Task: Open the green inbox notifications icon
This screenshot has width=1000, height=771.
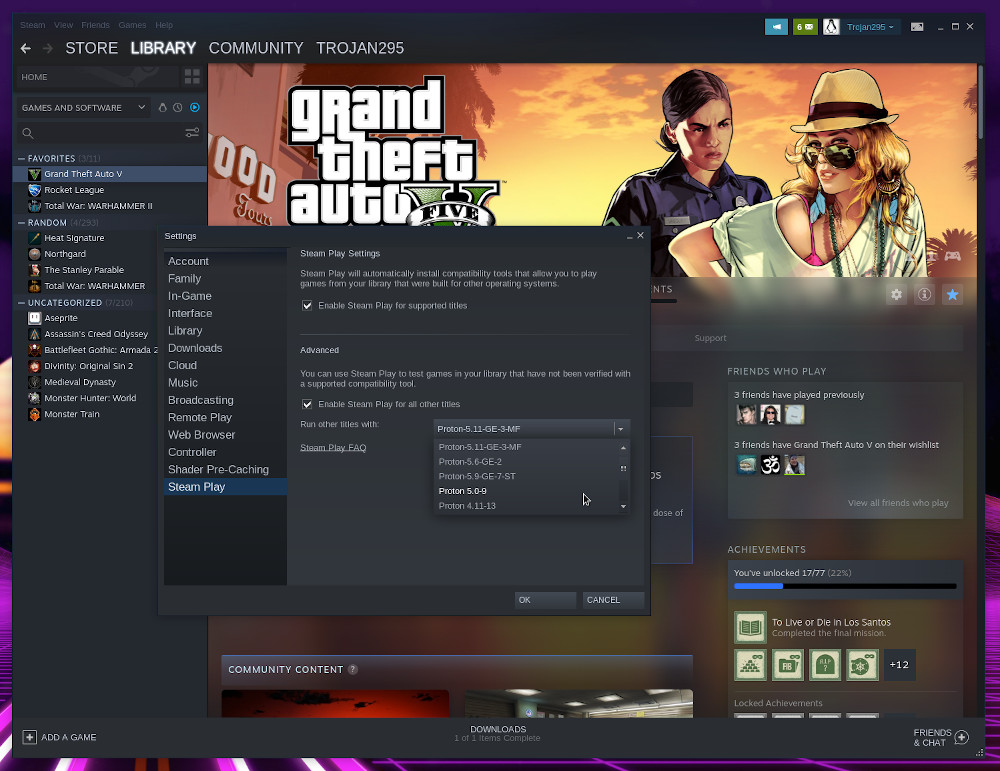Action: pos(805,27)
